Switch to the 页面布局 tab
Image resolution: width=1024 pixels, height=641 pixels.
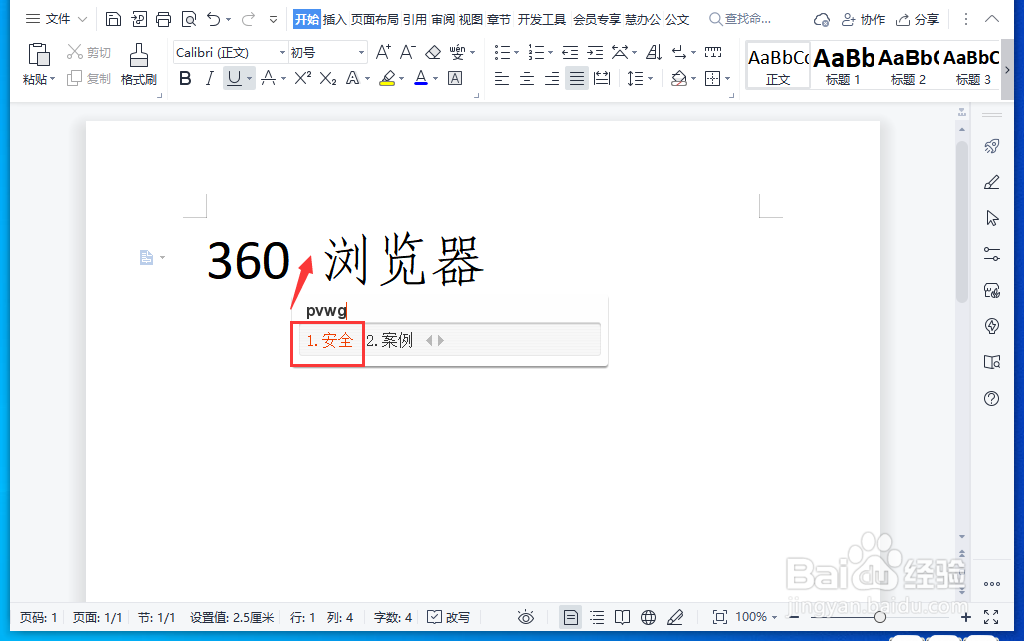point(374,20)
